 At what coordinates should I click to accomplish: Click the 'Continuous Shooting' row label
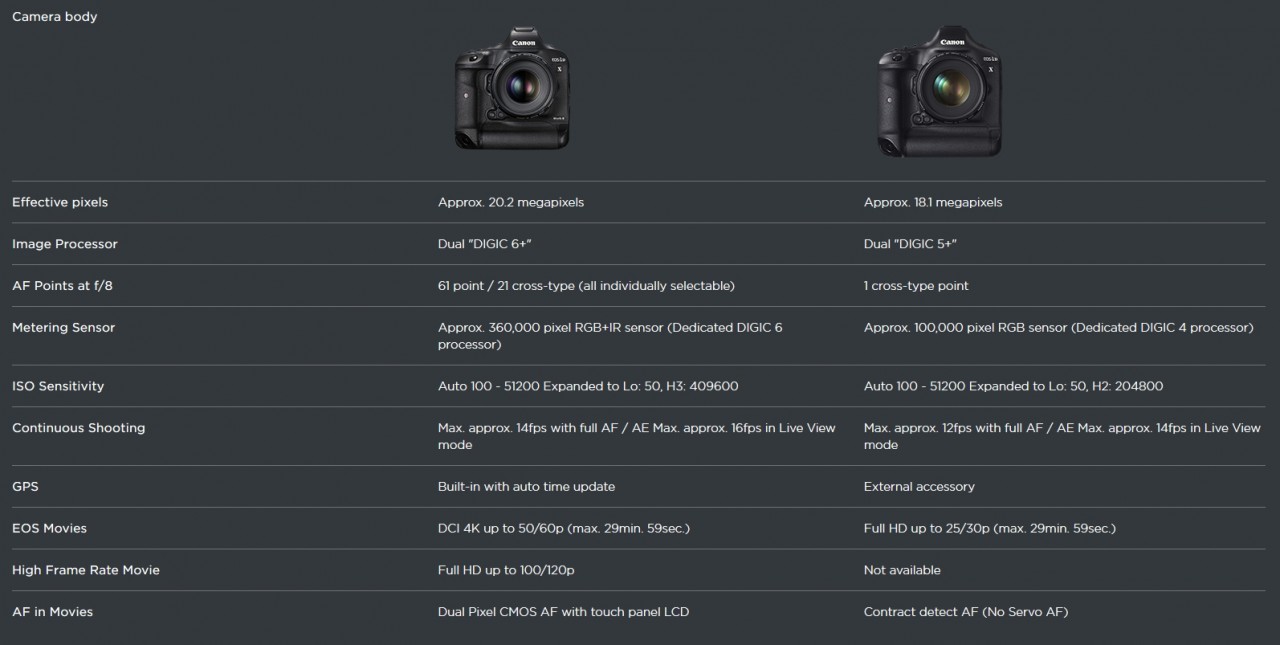click(x=78, y=428)
